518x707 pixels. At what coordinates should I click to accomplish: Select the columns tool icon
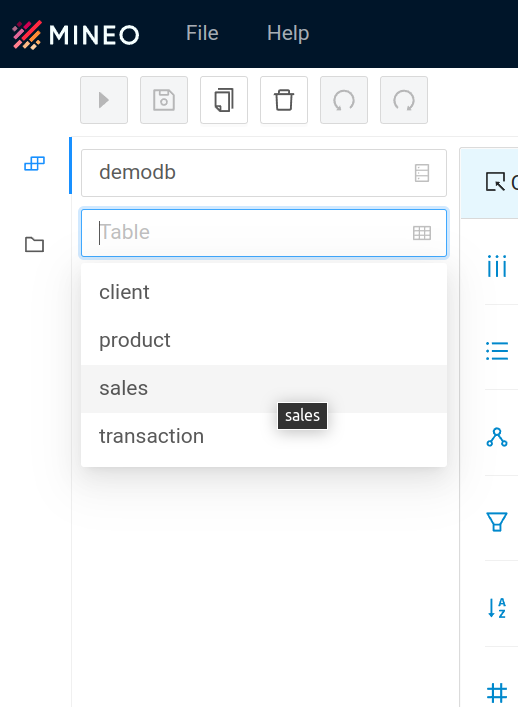497,266
